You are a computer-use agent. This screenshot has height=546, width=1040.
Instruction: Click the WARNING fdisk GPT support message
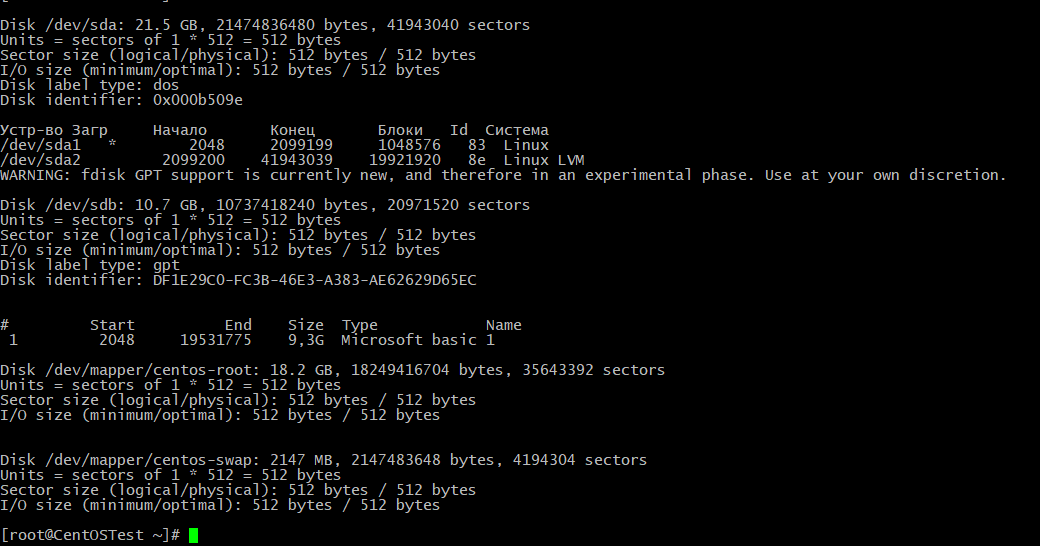[503, 175]
